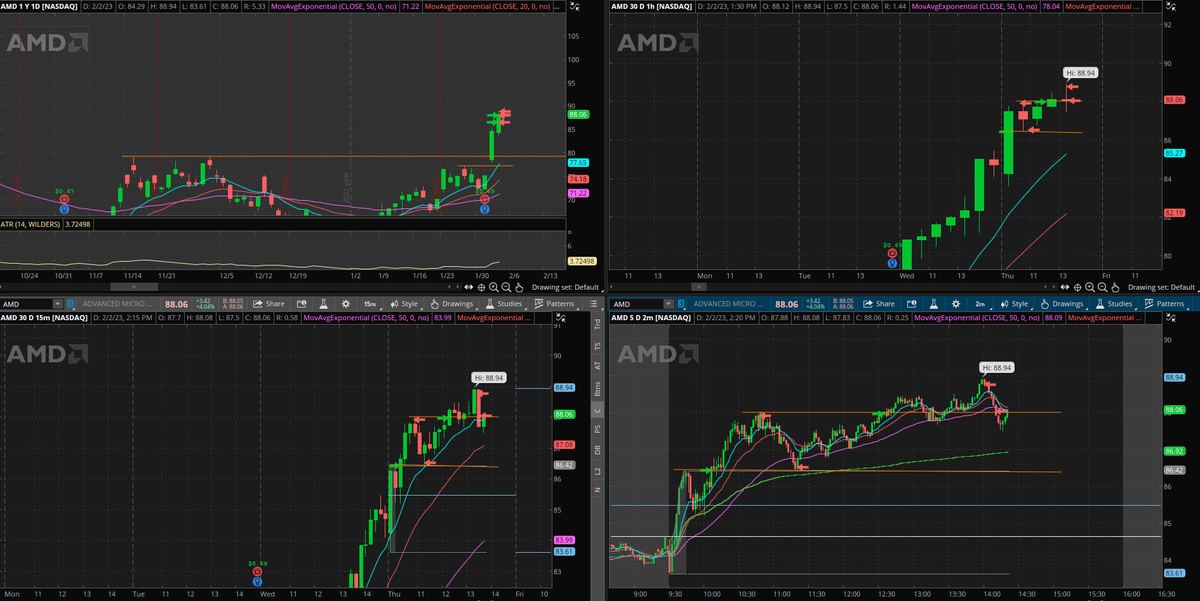Click the flask icon in the 2m chart toolbar
Screen dimensions: 1200x601
[x=933, y=304]
